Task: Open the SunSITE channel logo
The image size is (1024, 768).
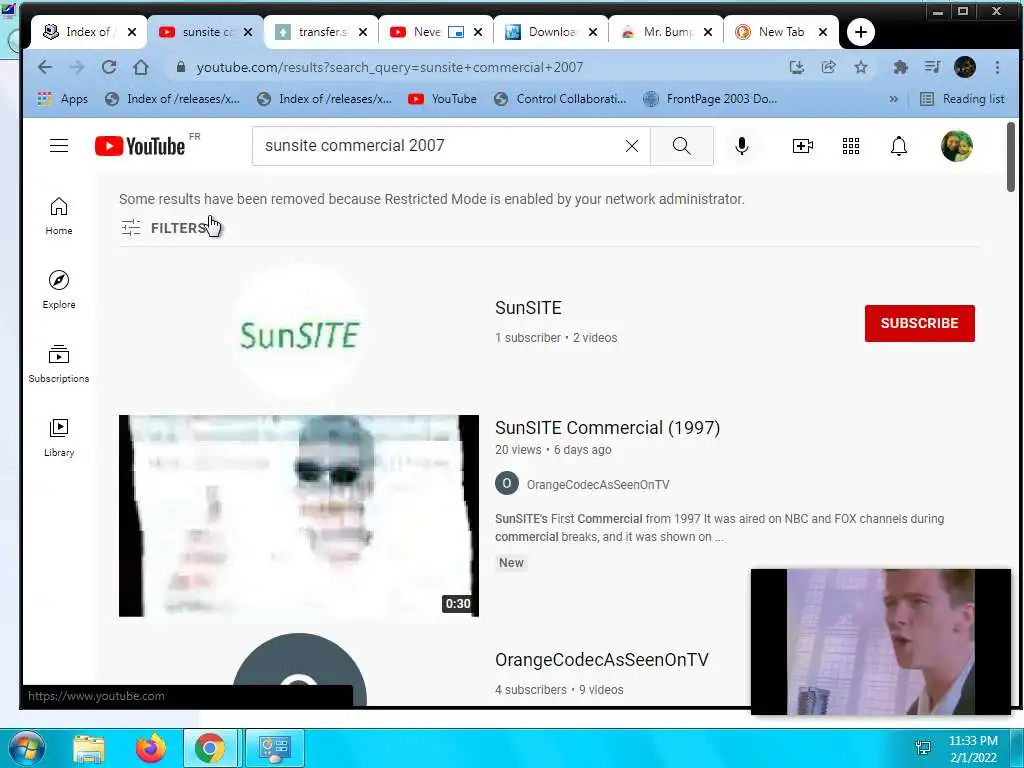Action: (299, 331)
